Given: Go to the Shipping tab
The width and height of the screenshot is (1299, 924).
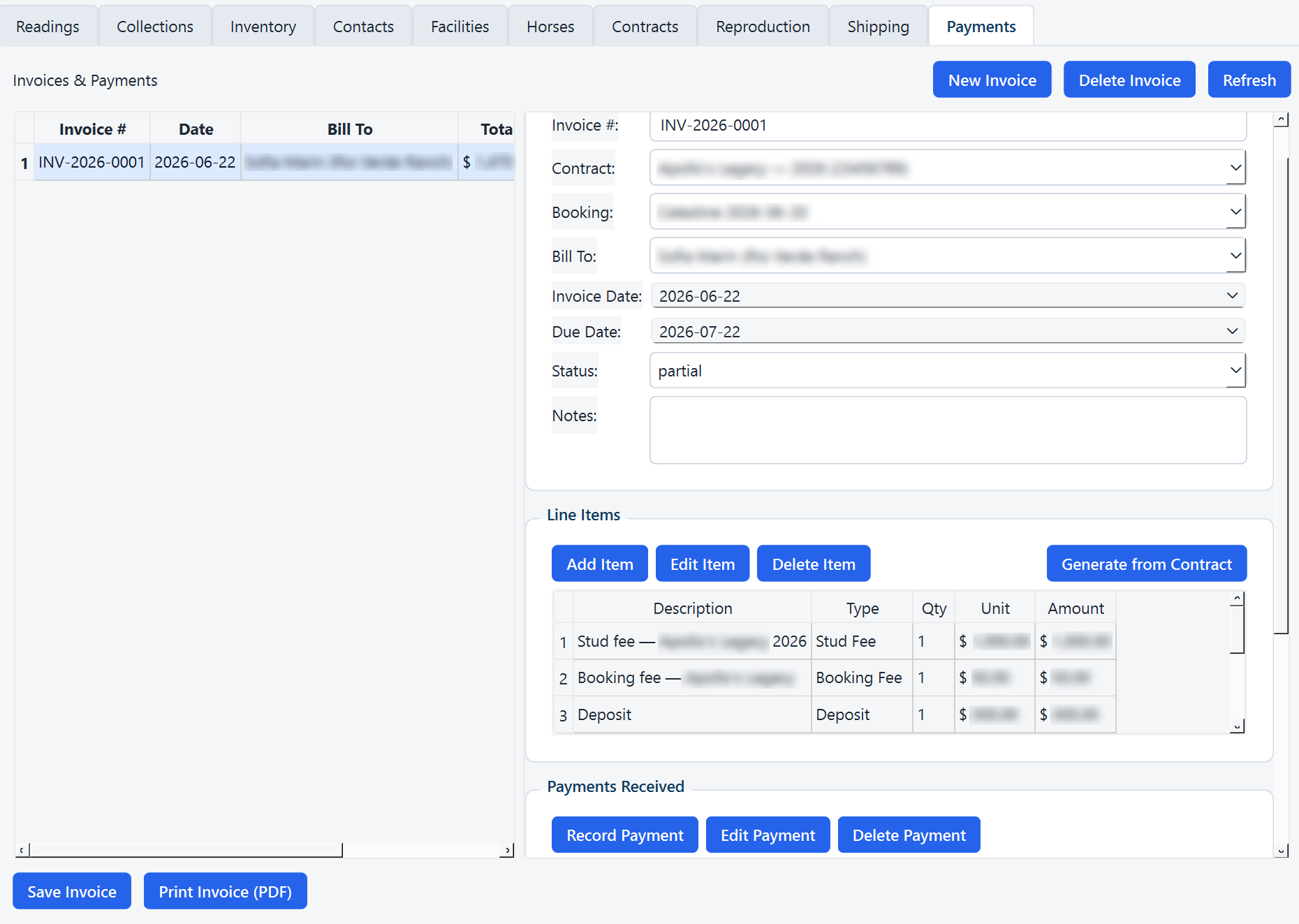Looking at the screenshot, I should [x=879, y=27].
